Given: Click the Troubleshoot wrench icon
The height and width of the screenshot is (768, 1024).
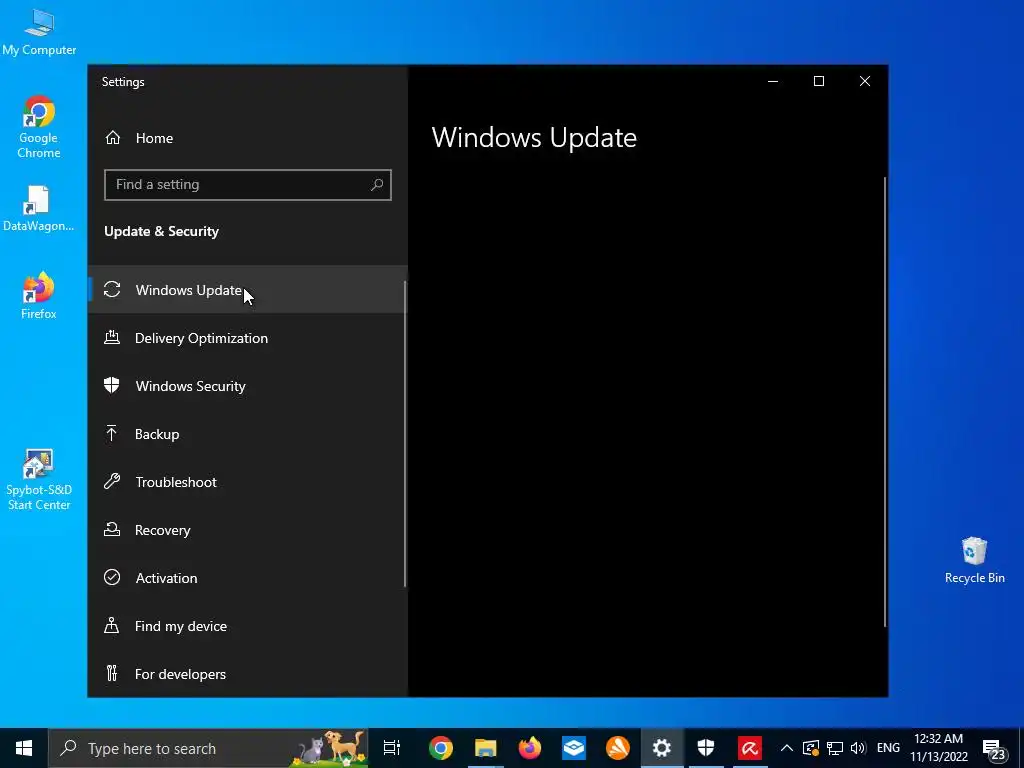Looking at the screenshot, I should tap(112, 481).
